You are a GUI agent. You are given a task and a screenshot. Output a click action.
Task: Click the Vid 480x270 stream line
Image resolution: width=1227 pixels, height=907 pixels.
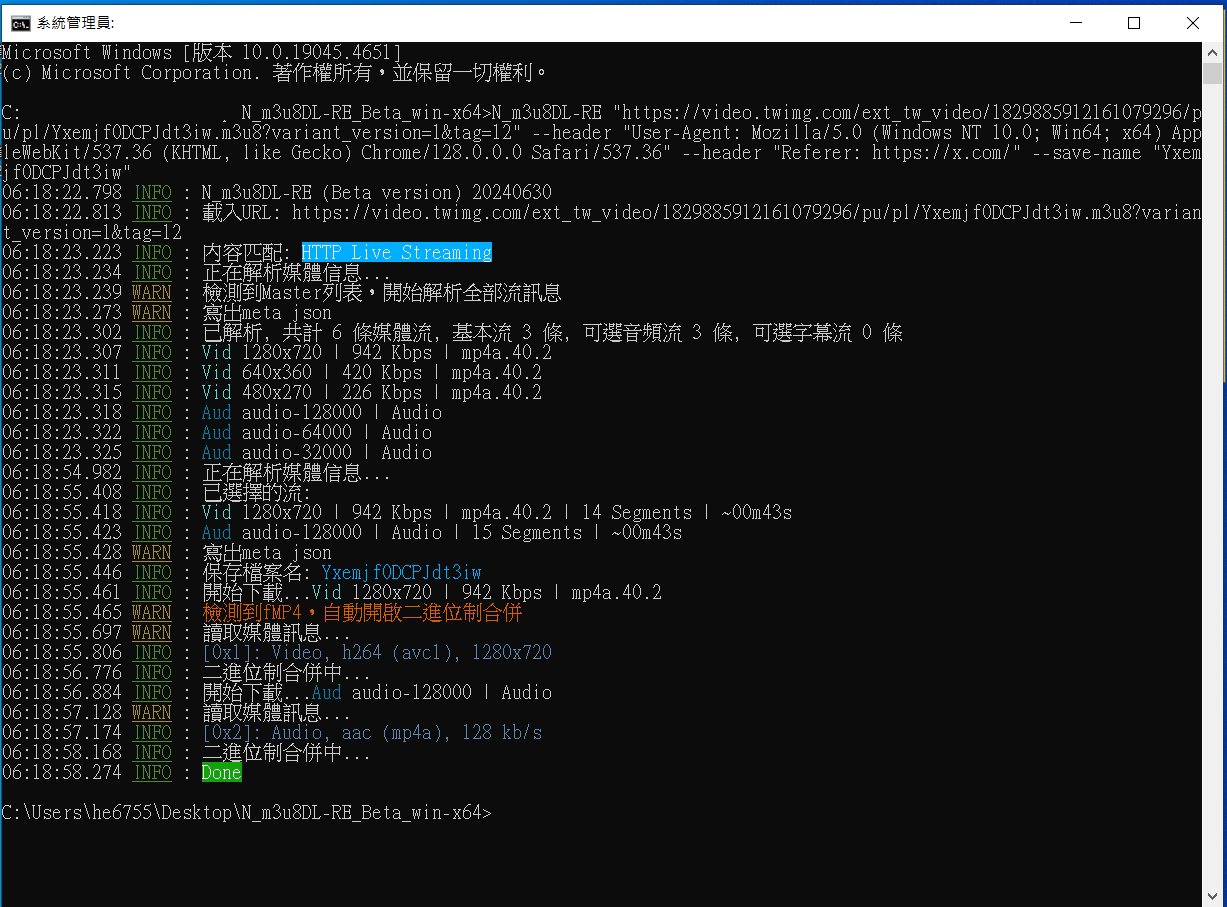click(371, 393)
